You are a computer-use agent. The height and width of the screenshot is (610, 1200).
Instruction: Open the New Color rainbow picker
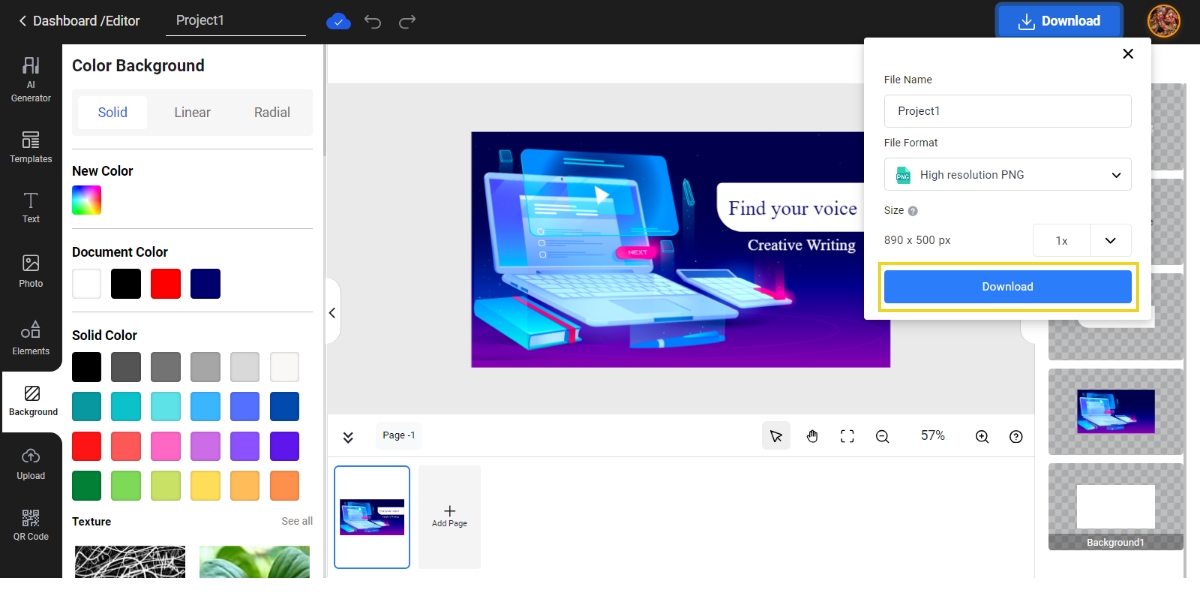pos(87,201)
